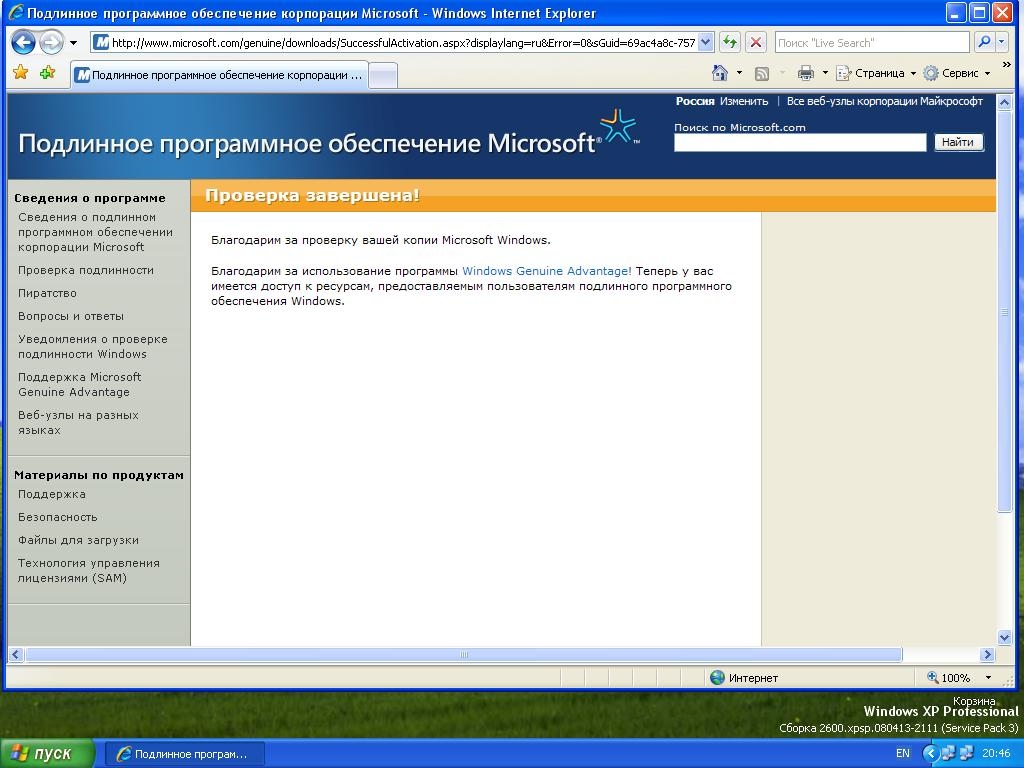Click the Print page icon
The height and width of the screenshot is (768, 1024).
(x=806, y=73)
